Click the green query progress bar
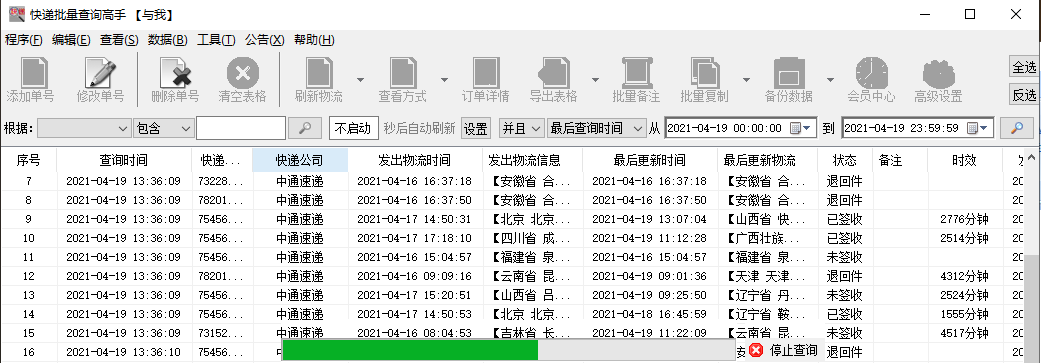The width and height of the screenshot is (1041, 363). (x=410, y=350)
